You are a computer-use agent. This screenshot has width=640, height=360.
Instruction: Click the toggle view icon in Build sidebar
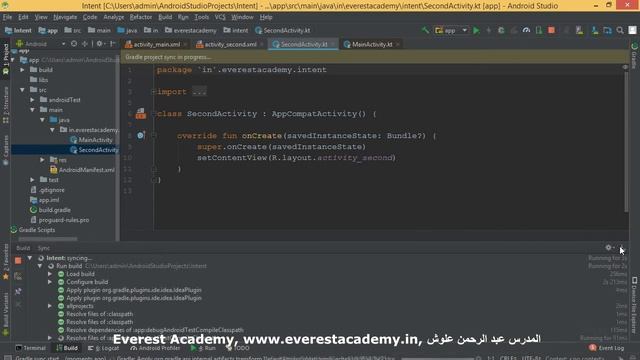[18, 276]
